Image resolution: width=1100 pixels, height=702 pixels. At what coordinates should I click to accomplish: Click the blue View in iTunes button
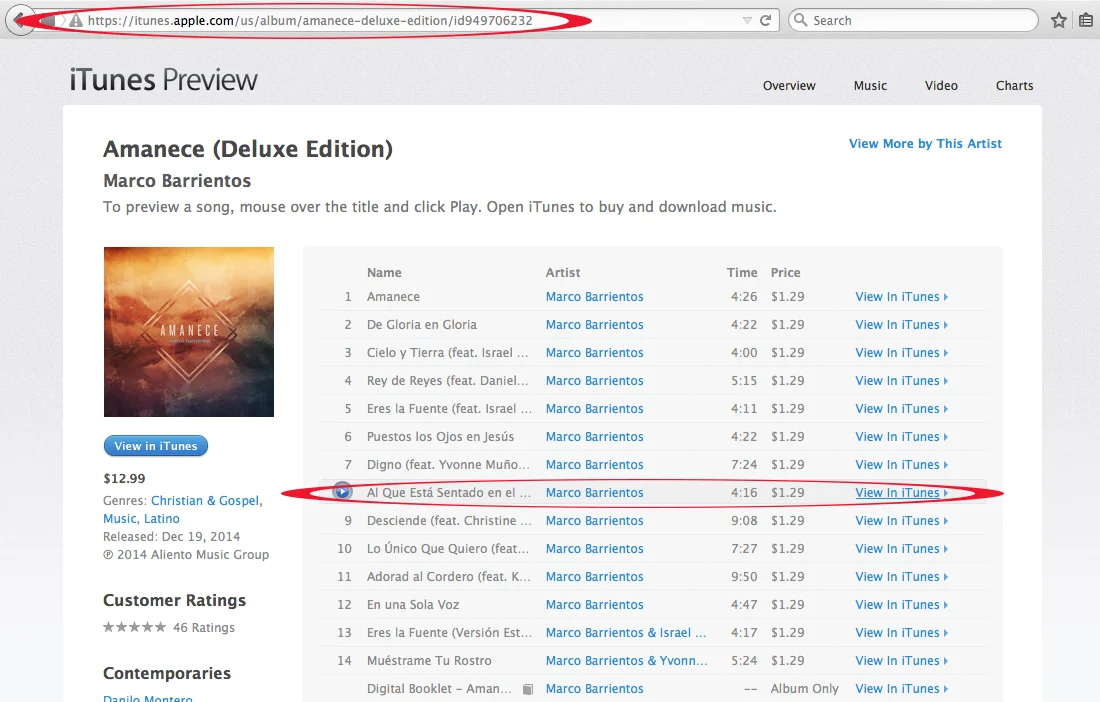tap(156, 446)
